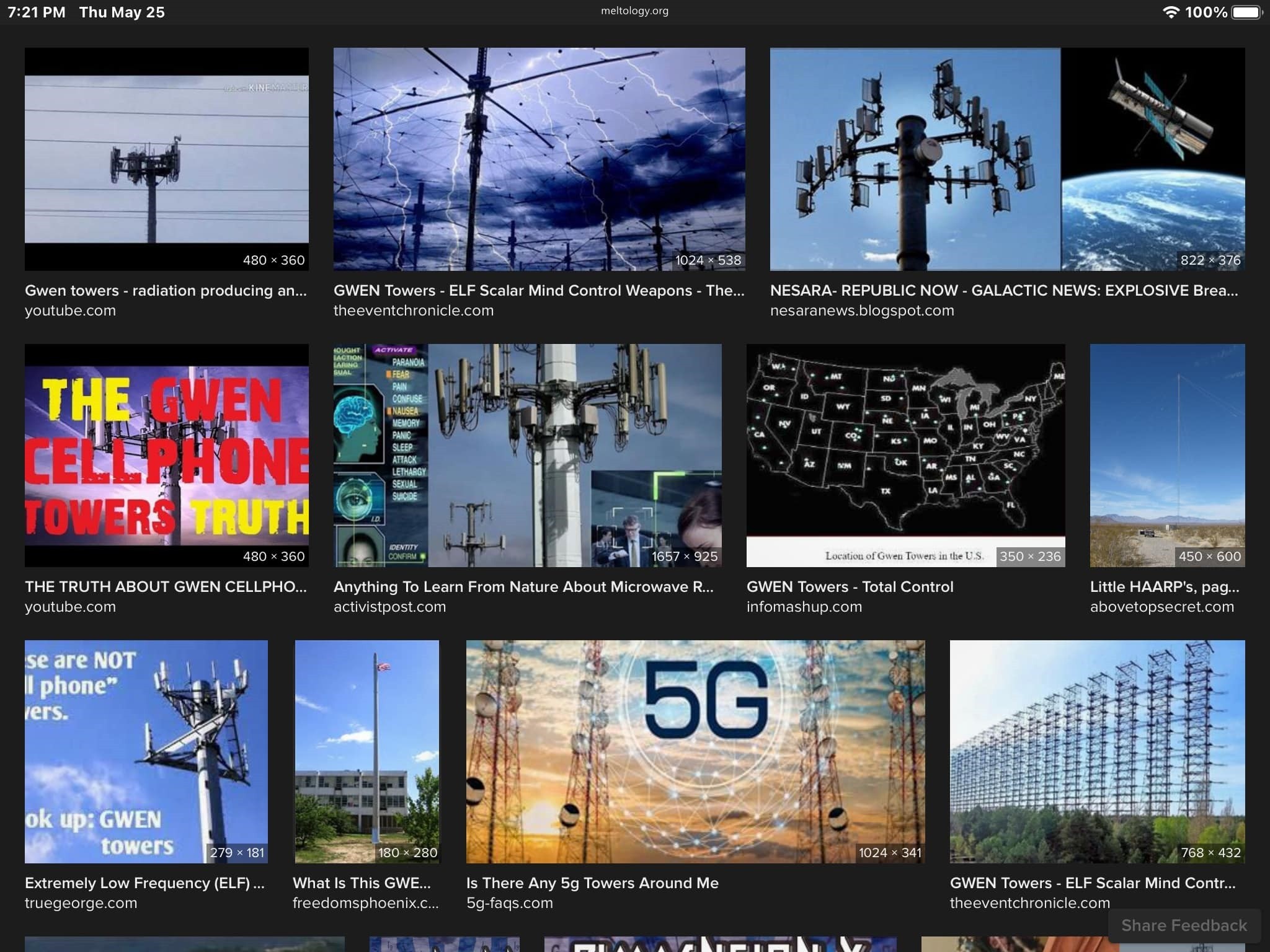Open THE GWEN CELLPHONE TOWERS TRUTH thumbnail
1270x952 pixels.
pos(167,455)
